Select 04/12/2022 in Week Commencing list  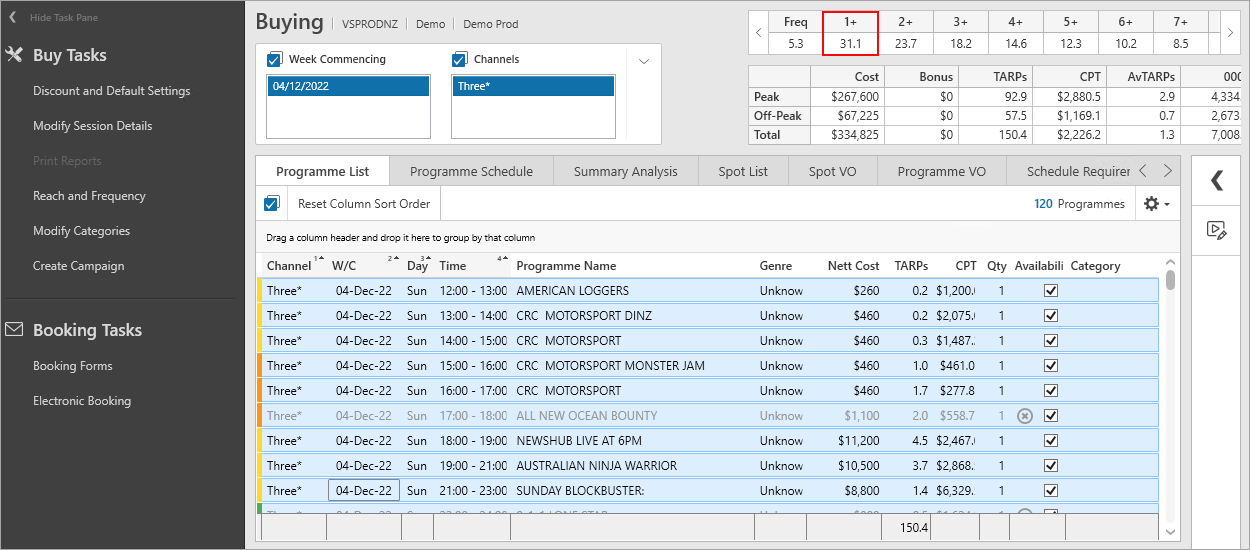point(349,87)
